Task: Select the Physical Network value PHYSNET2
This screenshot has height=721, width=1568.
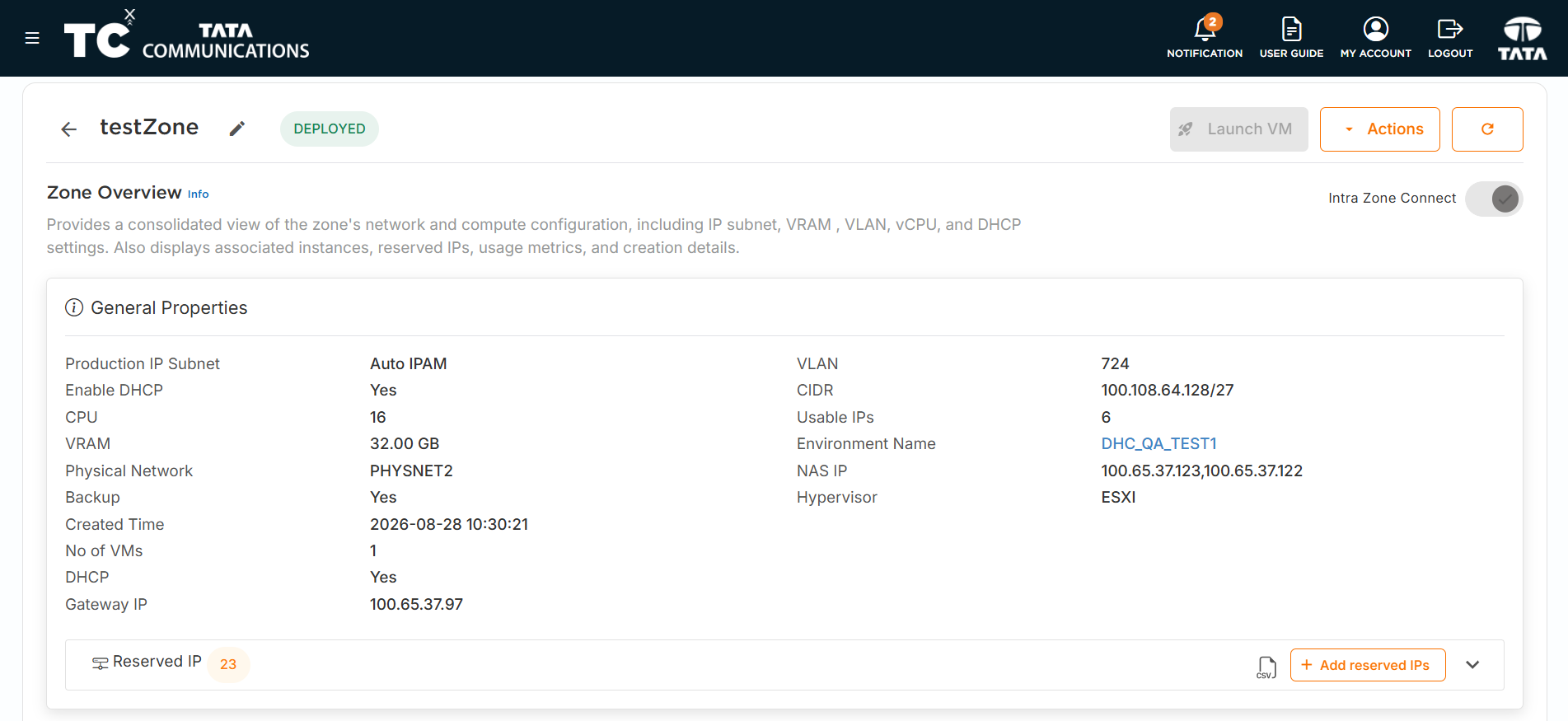Action: [x=411, y=471]
